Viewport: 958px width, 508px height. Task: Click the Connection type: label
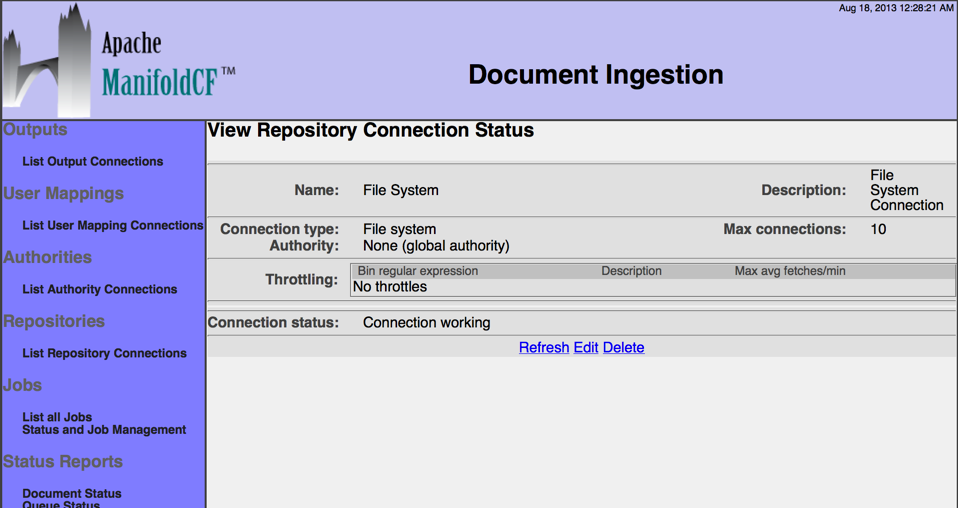pos(279,229)
